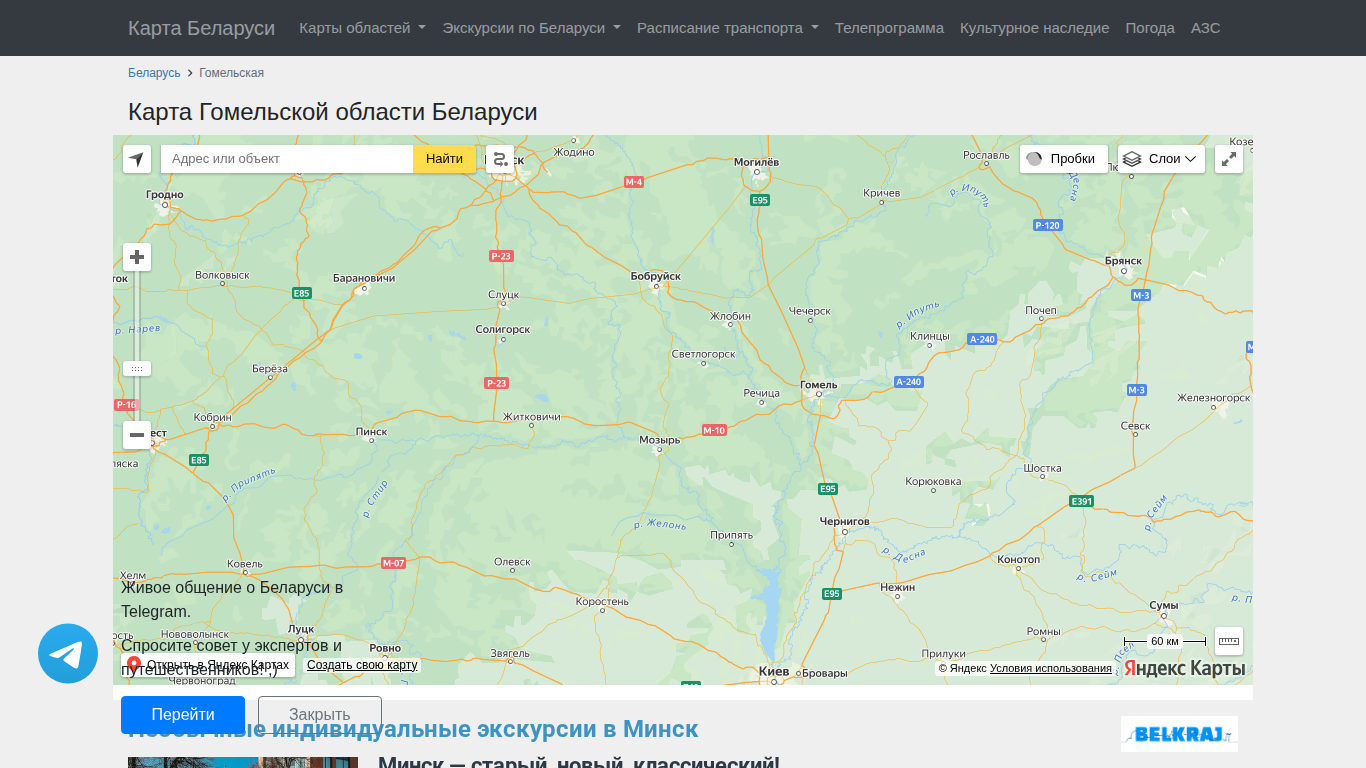Image resolution: width=1366 pixels, height=768 pixels.
Task: Open the Погода page
Action: pos(1150,28)
